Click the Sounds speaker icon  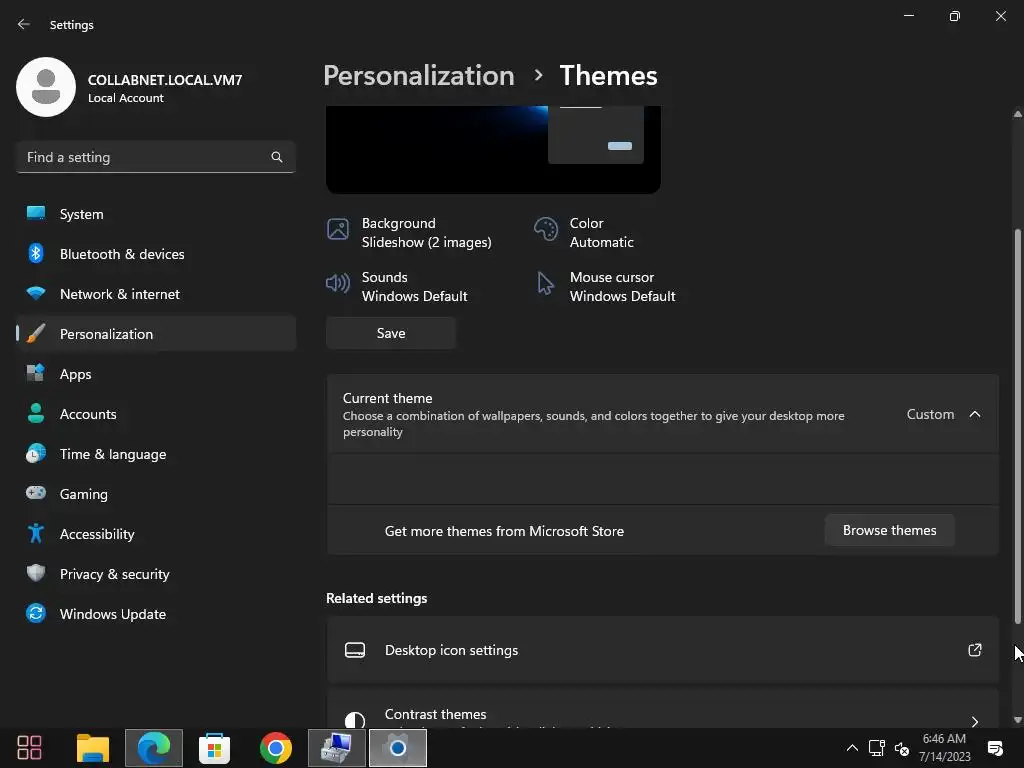point(338,283)
